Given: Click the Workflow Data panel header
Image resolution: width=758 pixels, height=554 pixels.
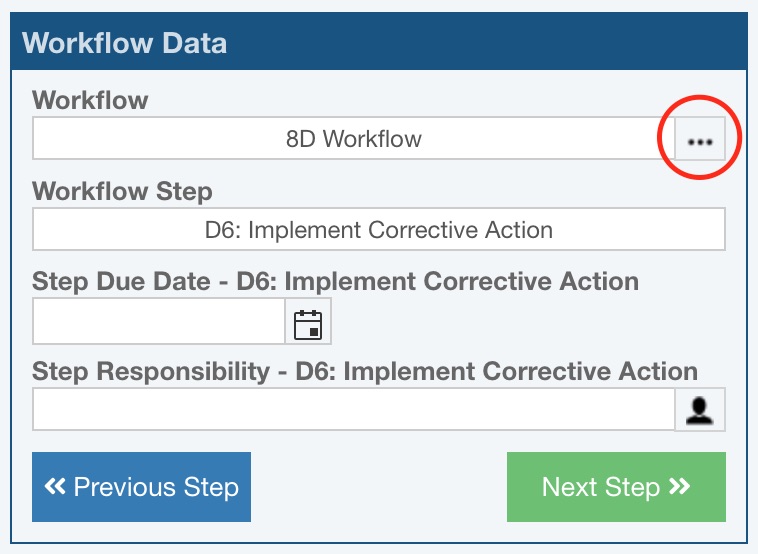Looking at the screenshot, I should [379, 42].
